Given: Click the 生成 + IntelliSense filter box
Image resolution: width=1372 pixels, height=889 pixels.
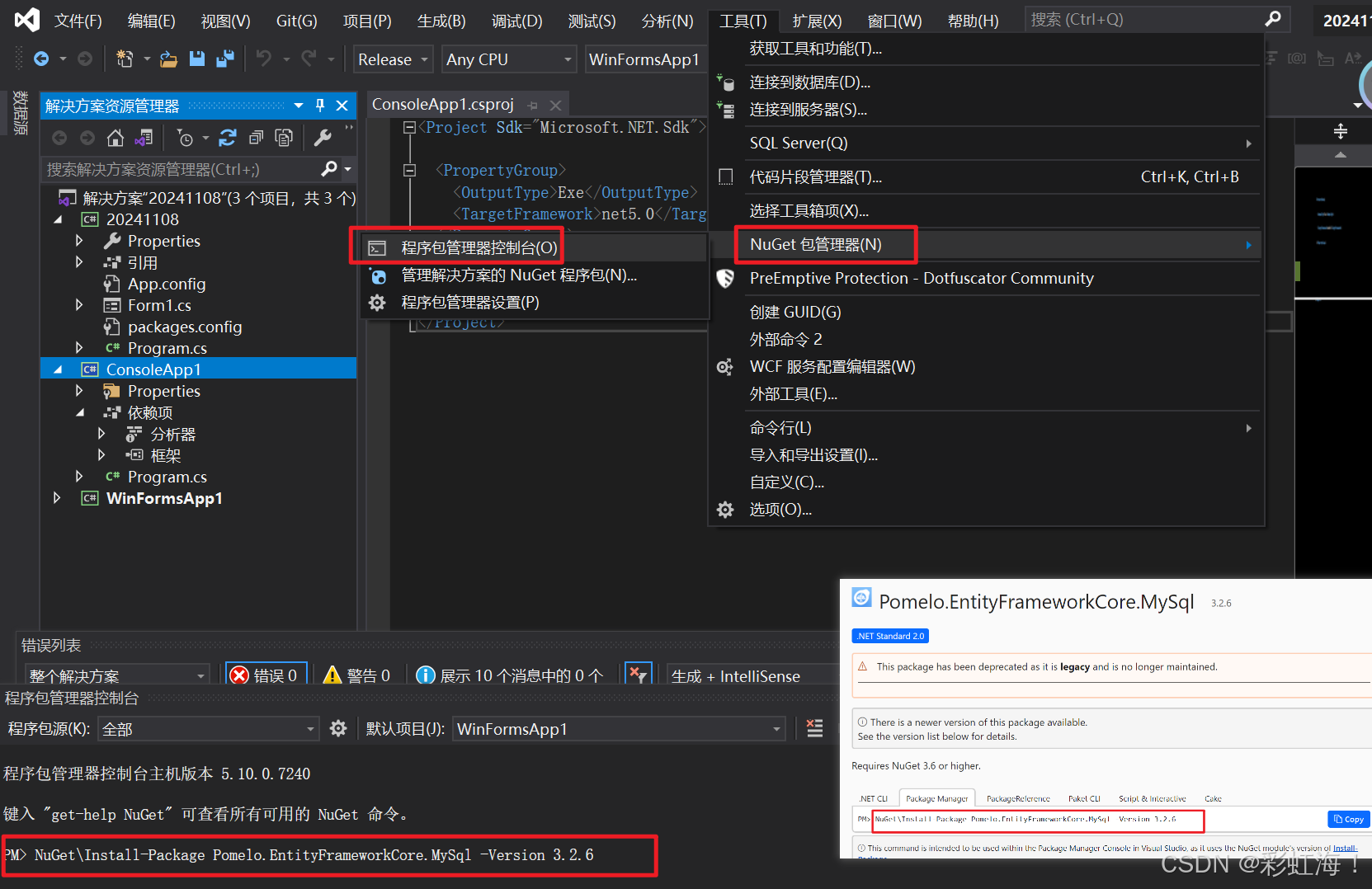Looking at the screenshot, I should (750, 675).
